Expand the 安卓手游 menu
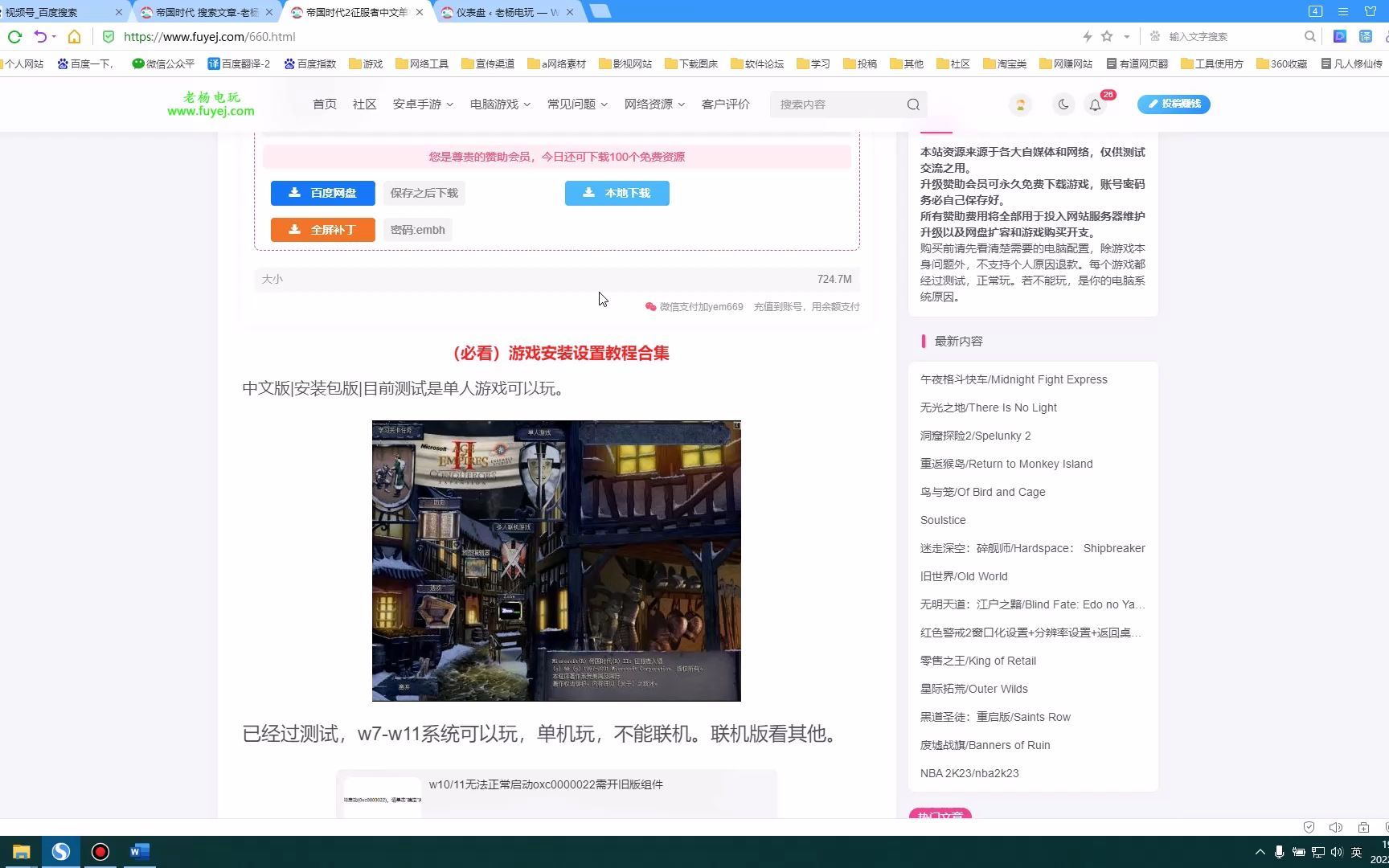1389x868 pixels. [423, 104]
